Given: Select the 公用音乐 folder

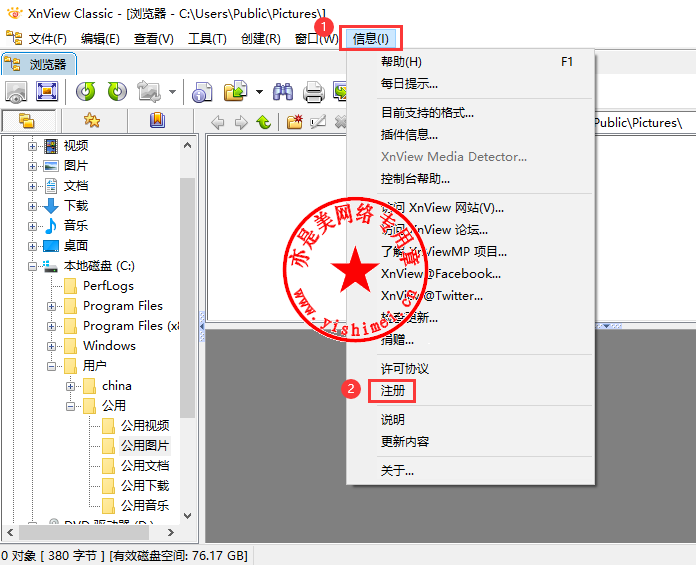Looking at the screenshot, I should [145, 506].
